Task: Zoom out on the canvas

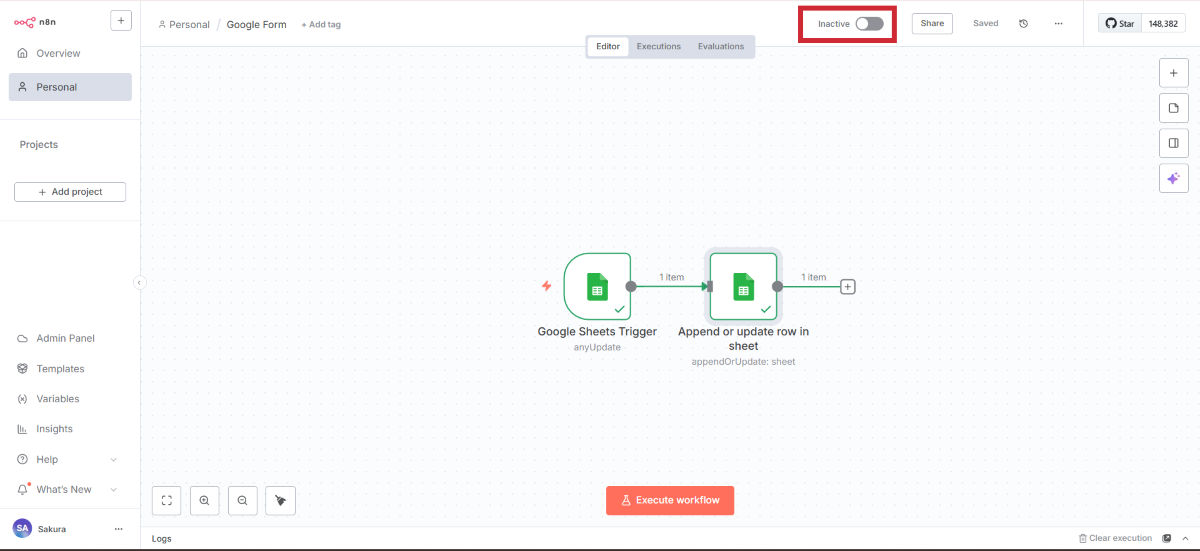Action: pos(242,500)
